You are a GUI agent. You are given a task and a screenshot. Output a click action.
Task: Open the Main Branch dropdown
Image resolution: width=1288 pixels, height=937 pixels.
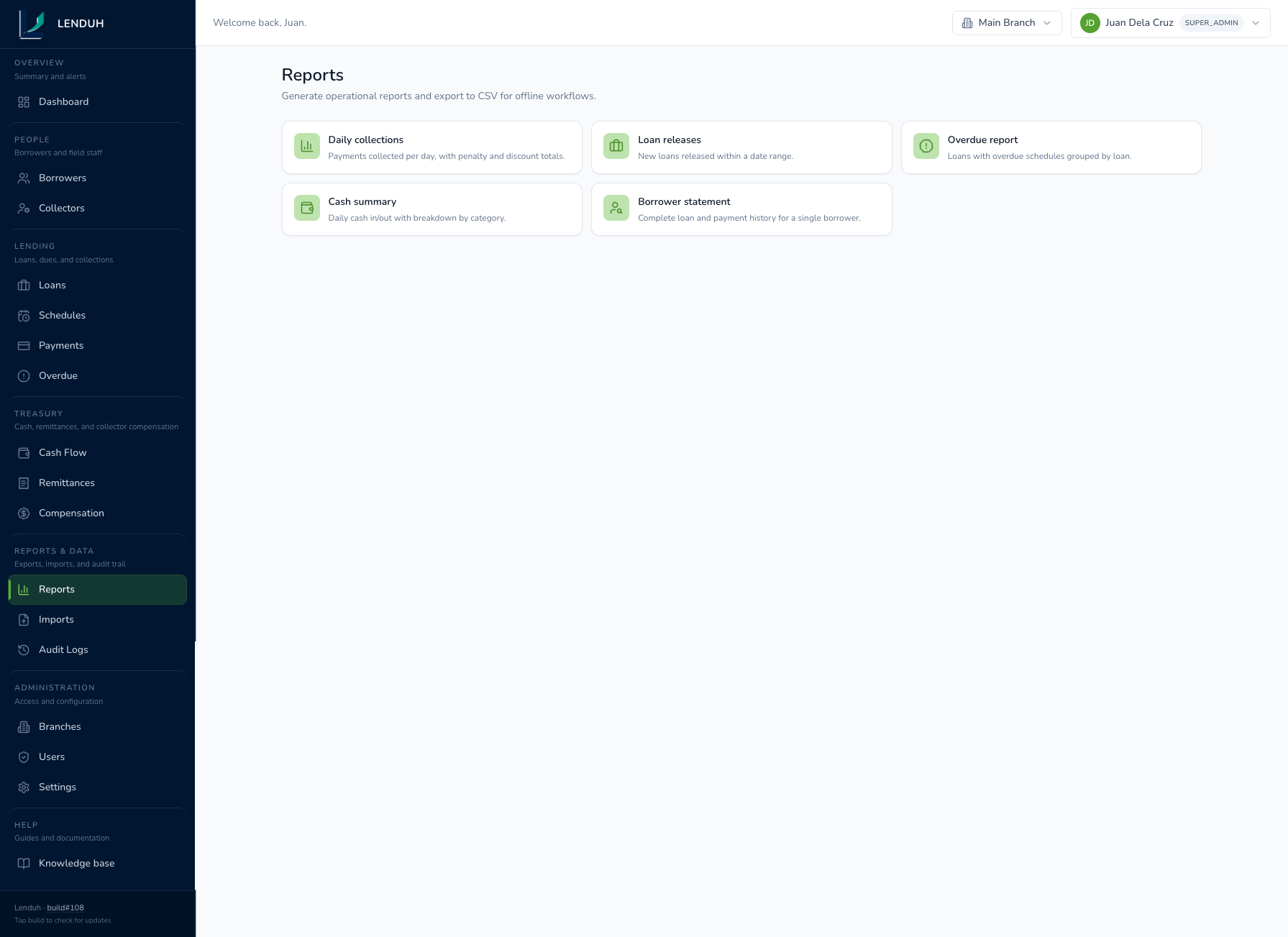pos(1007,23)
